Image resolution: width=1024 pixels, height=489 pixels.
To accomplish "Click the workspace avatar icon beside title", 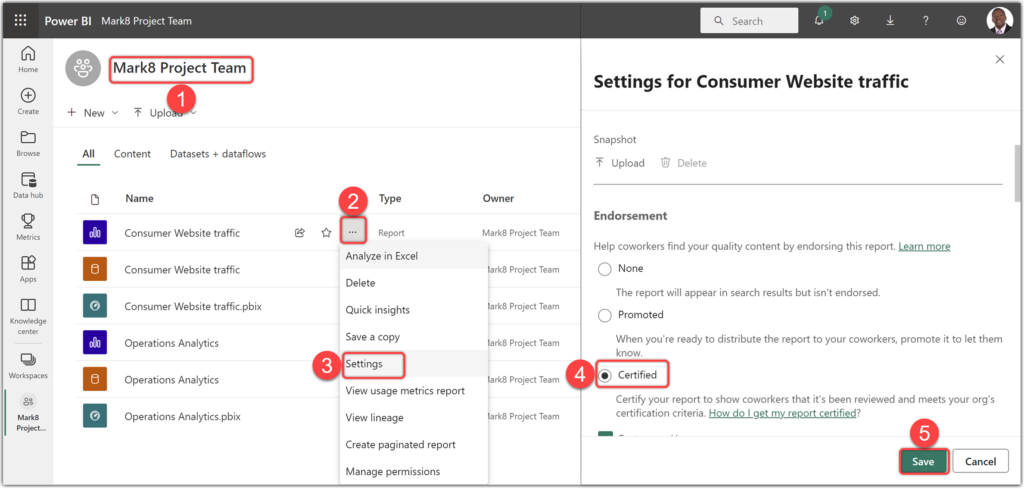I will [x=83, y=68].
